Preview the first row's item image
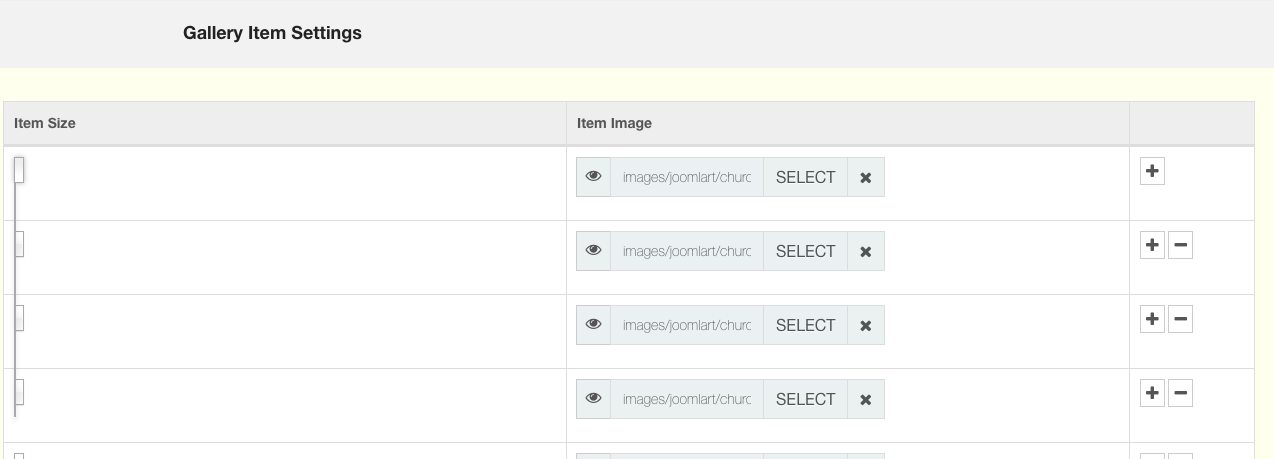The image size is (1274, 459). coord(593,177)
